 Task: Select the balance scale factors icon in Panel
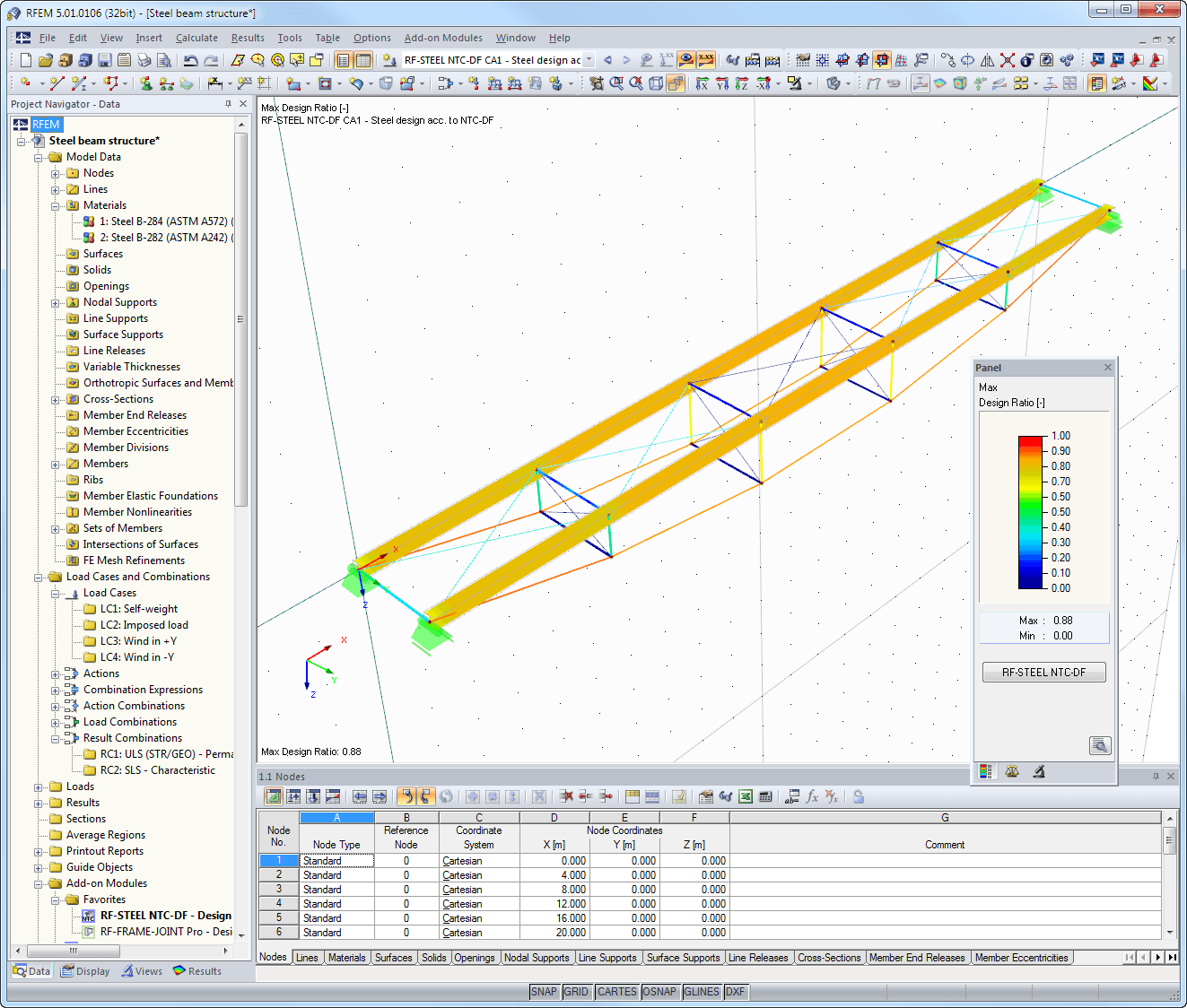tap(1012, 771)
